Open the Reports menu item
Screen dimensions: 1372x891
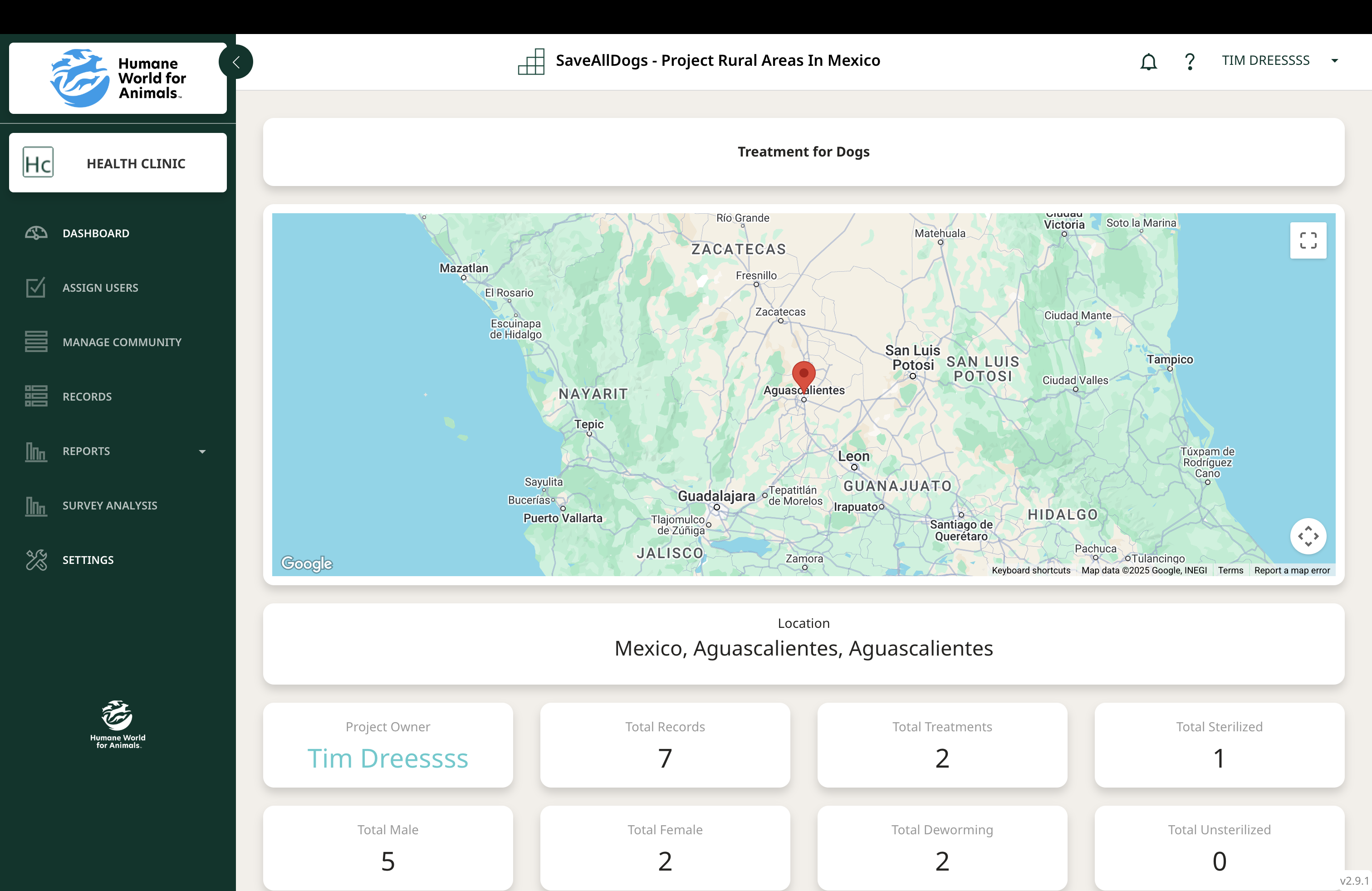[x=87, y=451]
